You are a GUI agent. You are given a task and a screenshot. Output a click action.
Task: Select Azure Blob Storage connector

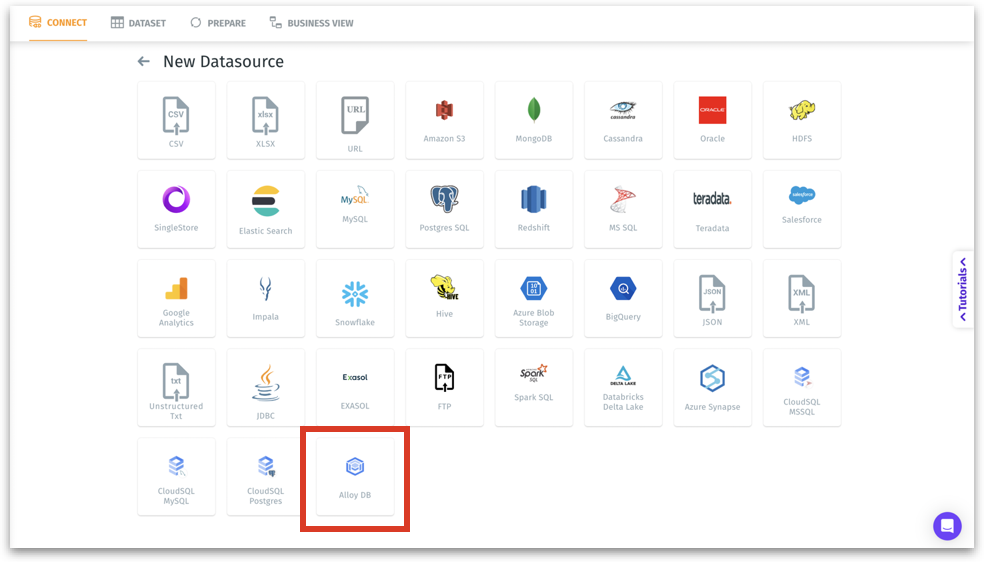pyautogui.click(x=534, y=299)
